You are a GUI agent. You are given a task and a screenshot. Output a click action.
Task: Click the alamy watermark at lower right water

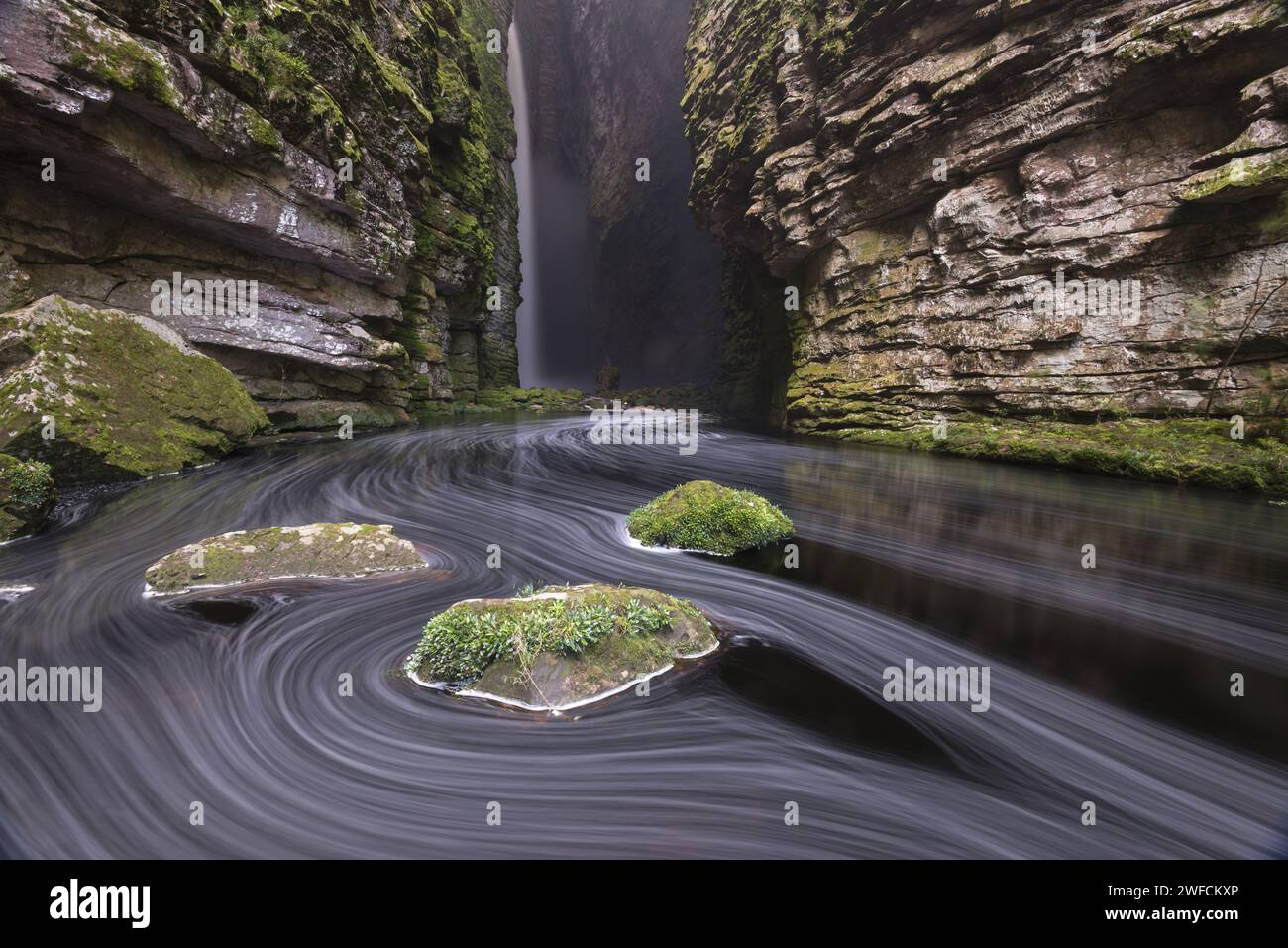[x=935, y=685]
